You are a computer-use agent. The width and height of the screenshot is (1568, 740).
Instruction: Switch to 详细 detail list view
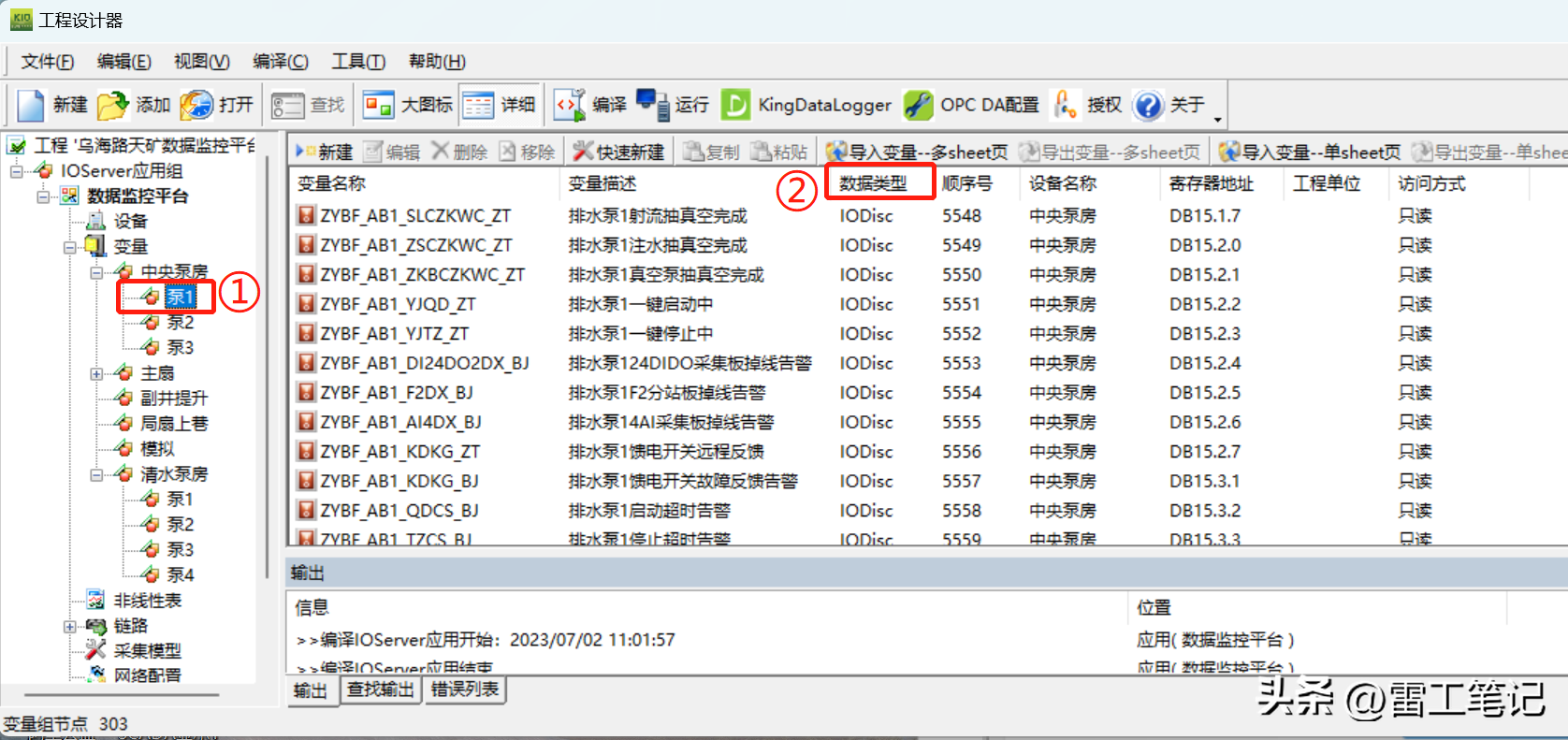tap(478, 105)
